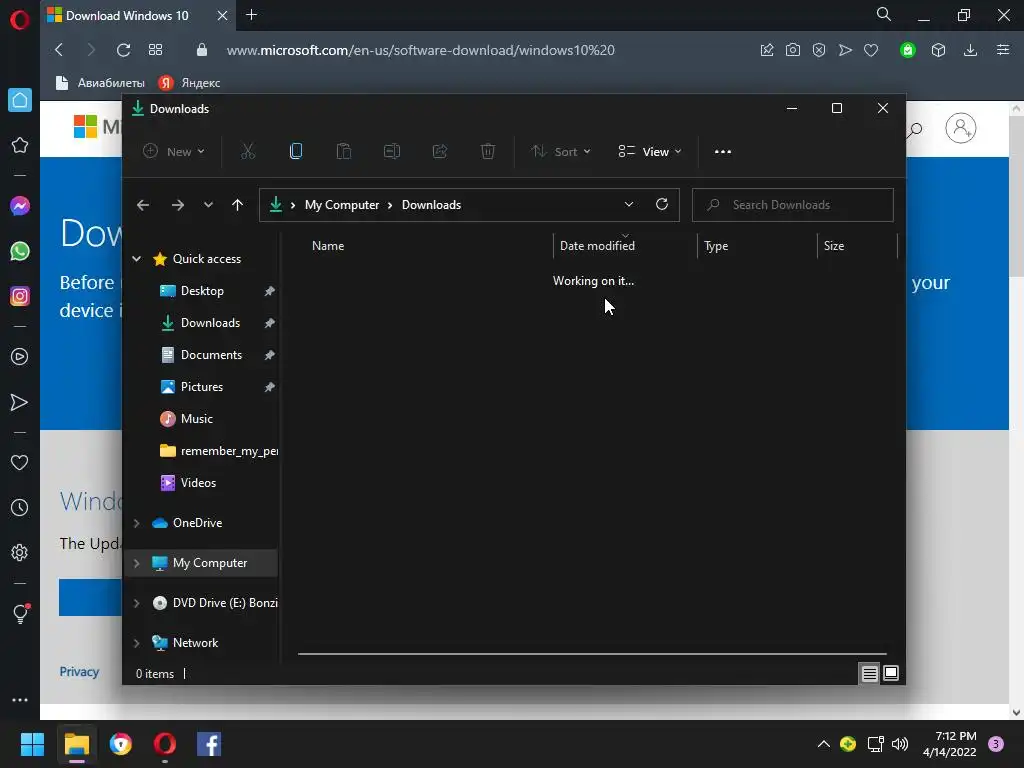1024x768 pixels.
Task: Expand the Network tree node
Action: tap(136, 643)
